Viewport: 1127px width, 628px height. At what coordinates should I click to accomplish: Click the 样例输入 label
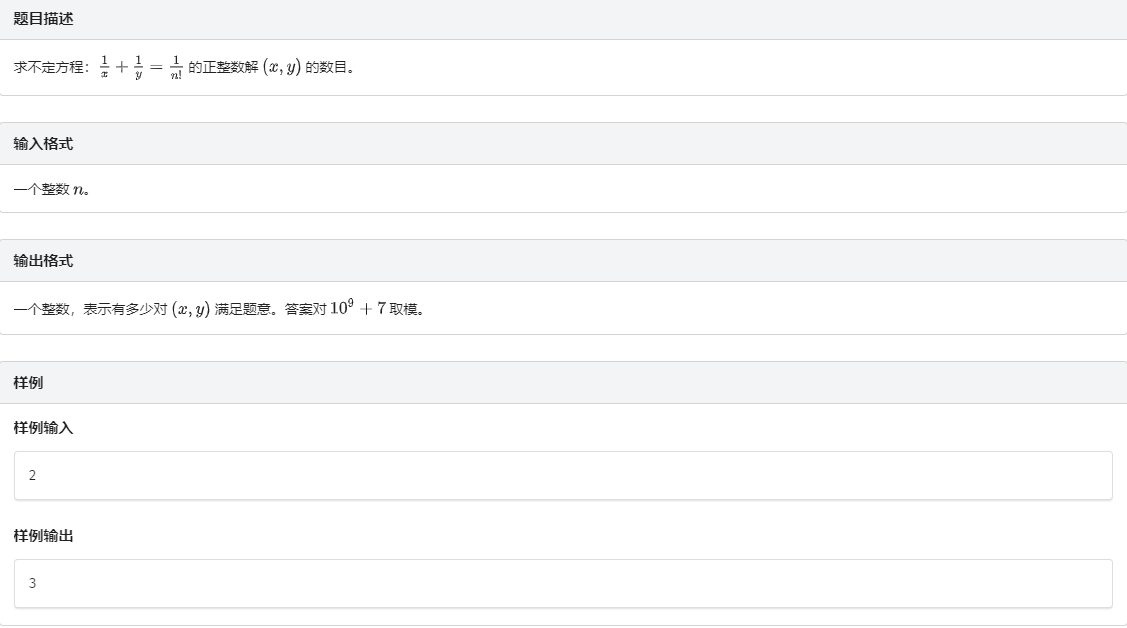pos(43,428)
